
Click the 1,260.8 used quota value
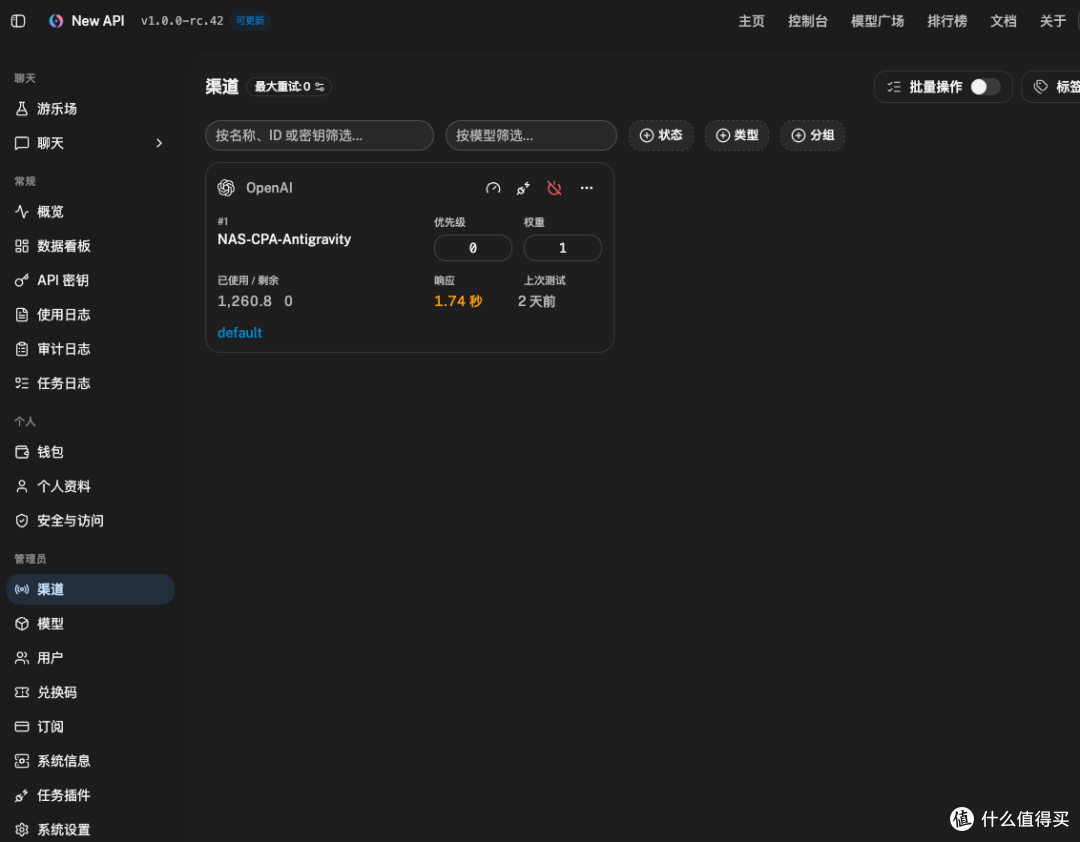pos(245,301)
